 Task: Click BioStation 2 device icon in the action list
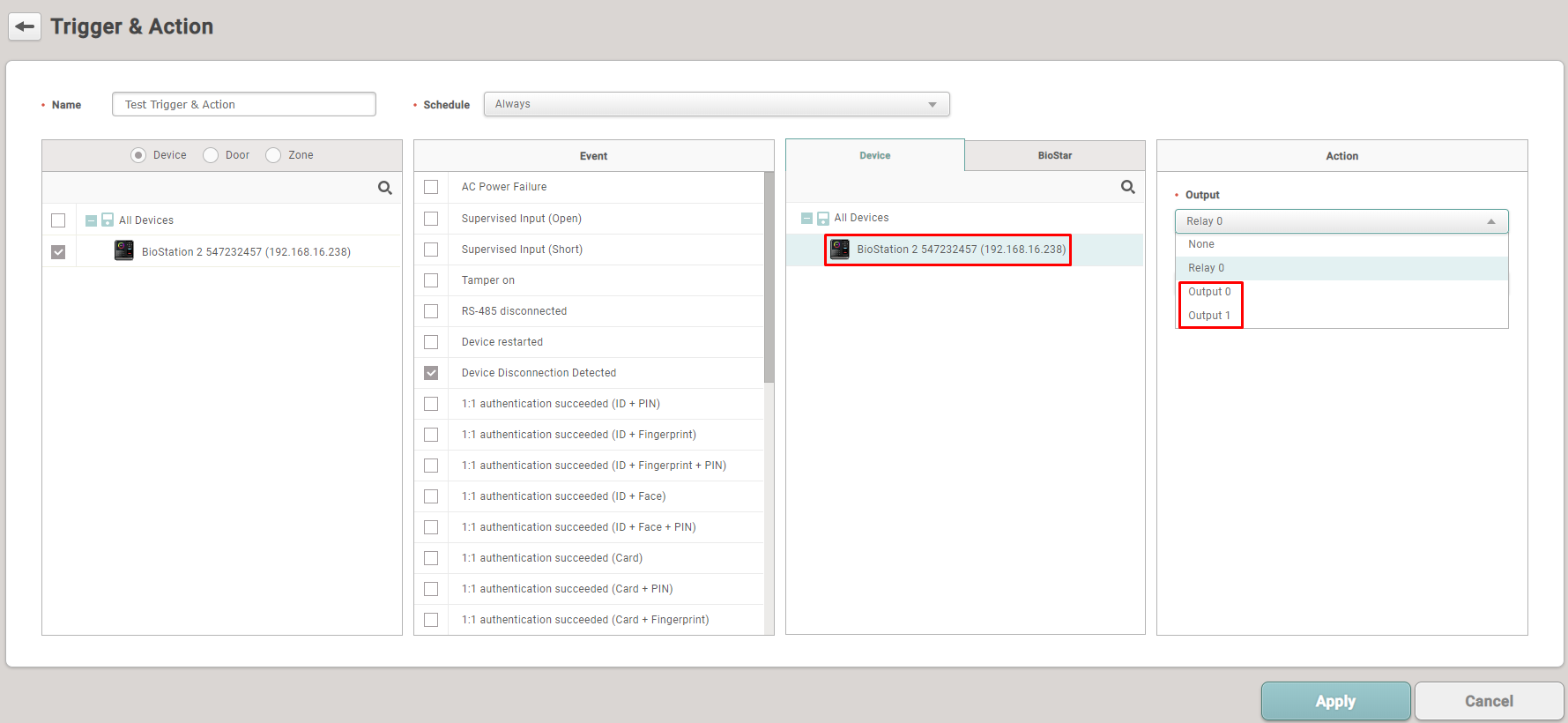(x=840, y=250)
